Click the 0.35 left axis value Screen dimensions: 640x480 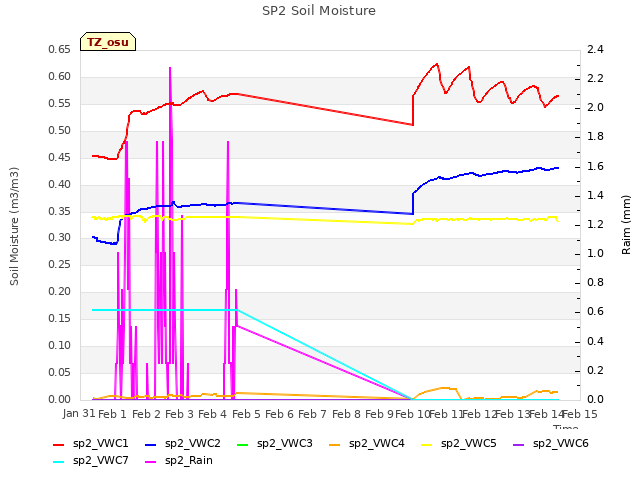pyautogui.click(x=60, y=211)
